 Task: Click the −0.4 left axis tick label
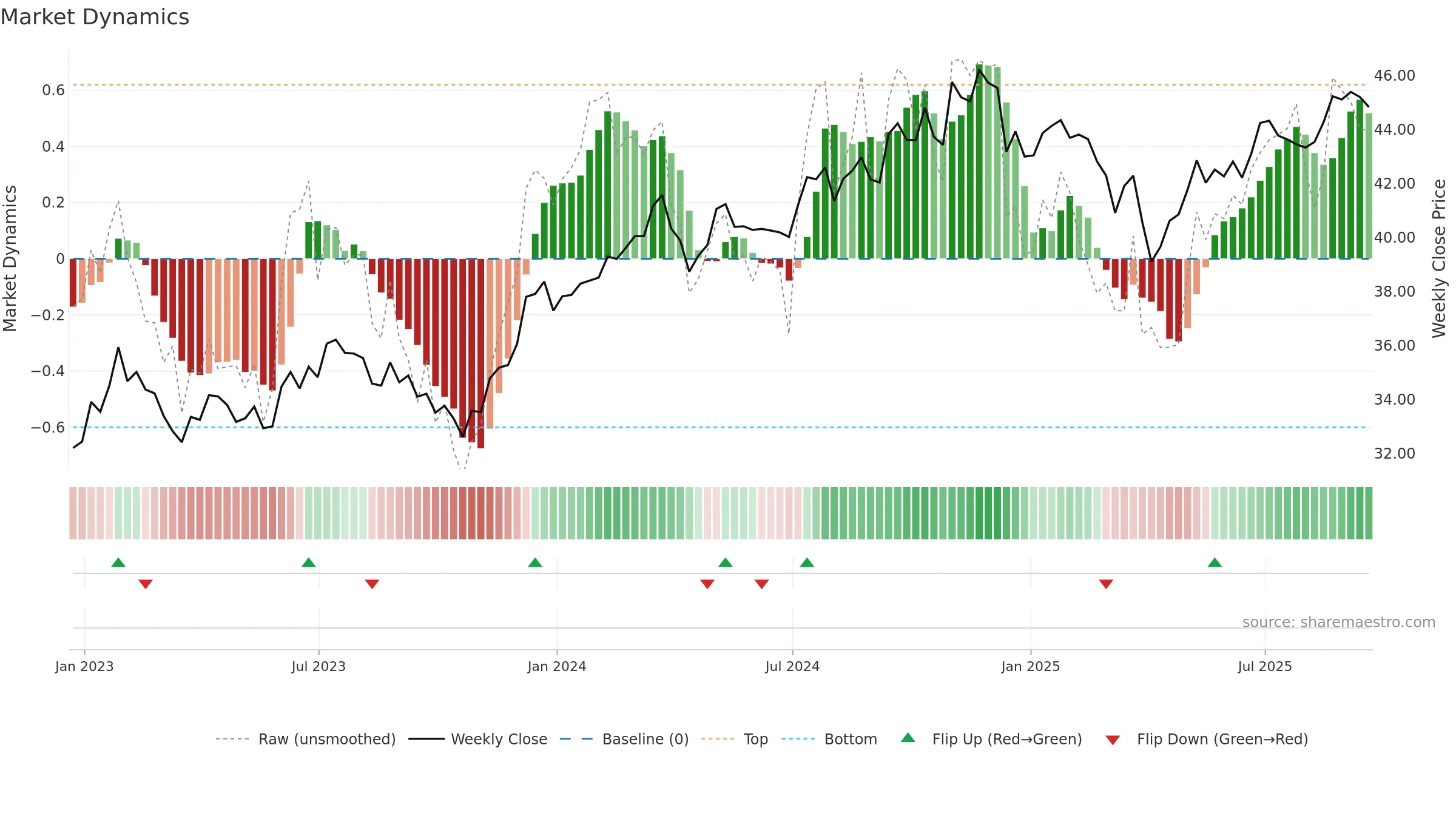(x=48, y=371)
